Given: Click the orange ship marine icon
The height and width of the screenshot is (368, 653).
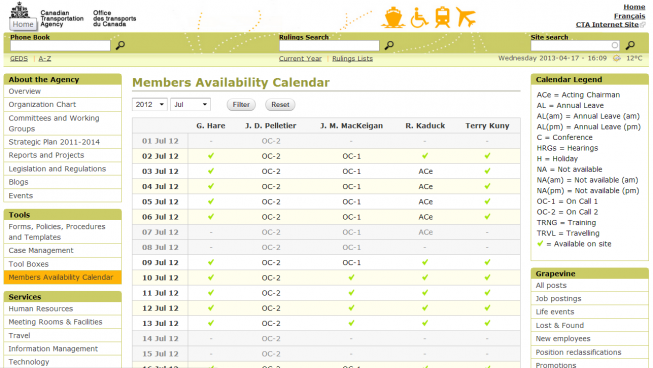Looking at the screenshot, I should tap(393, 17).
